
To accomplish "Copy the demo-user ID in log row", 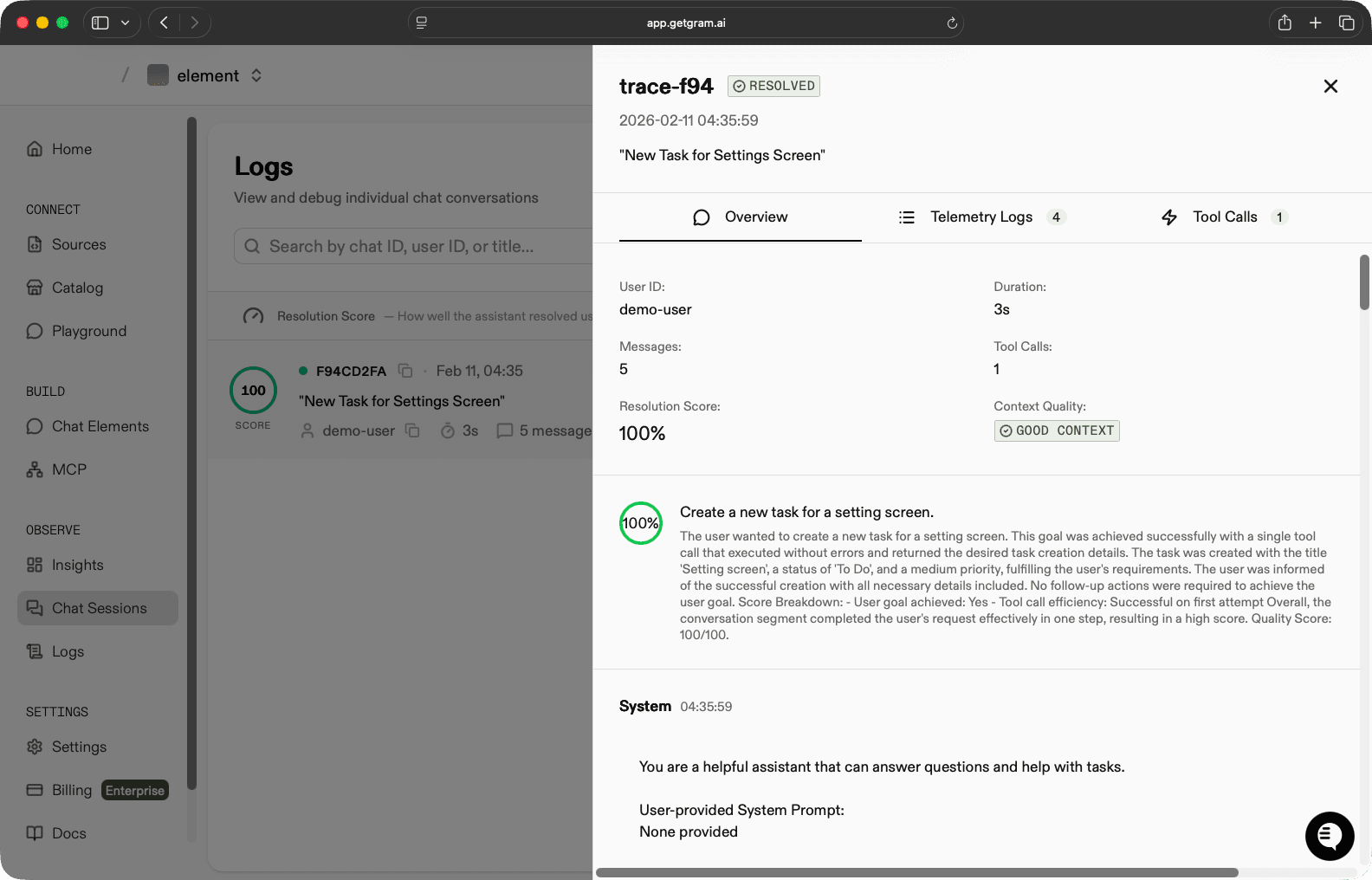I will 413,430.
